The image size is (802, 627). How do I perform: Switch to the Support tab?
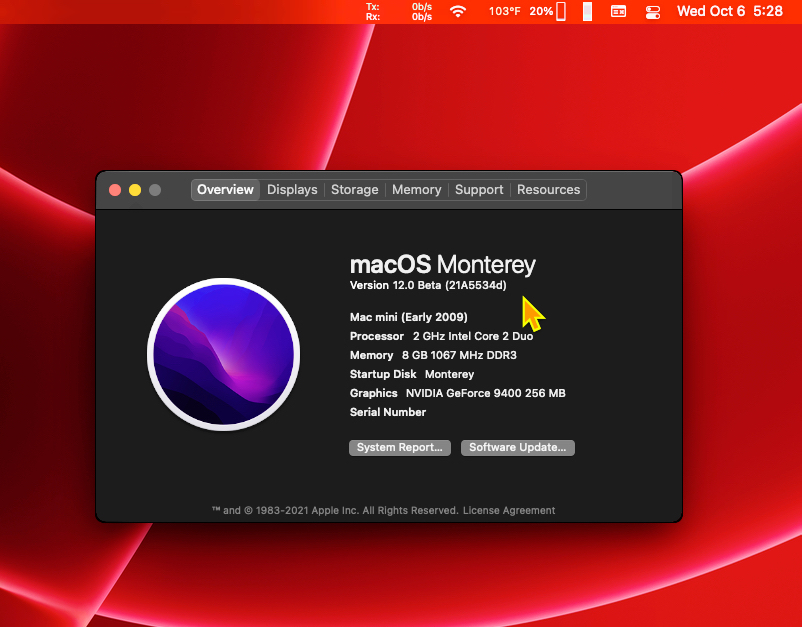click(x=479, y=190)
